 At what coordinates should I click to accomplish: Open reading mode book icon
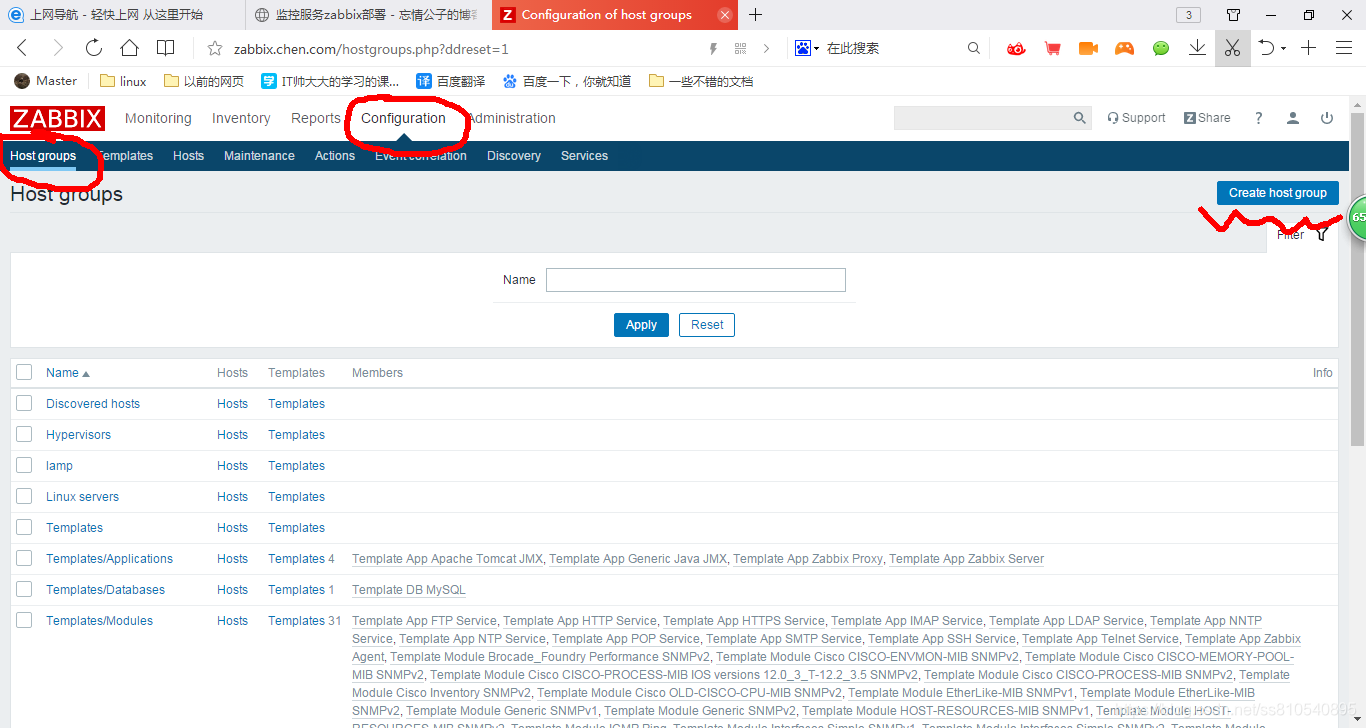tap(165, 48)
